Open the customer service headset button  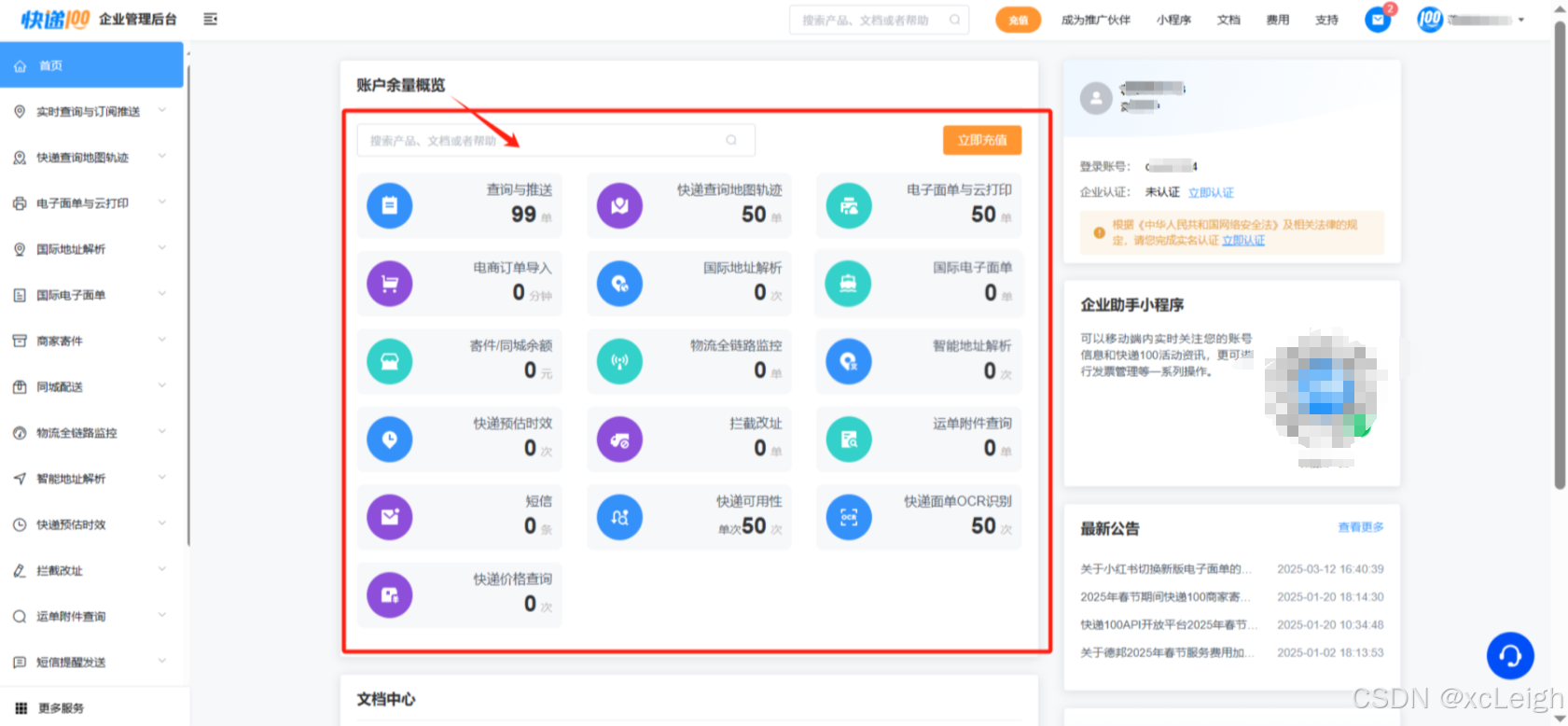point(1510,656)
